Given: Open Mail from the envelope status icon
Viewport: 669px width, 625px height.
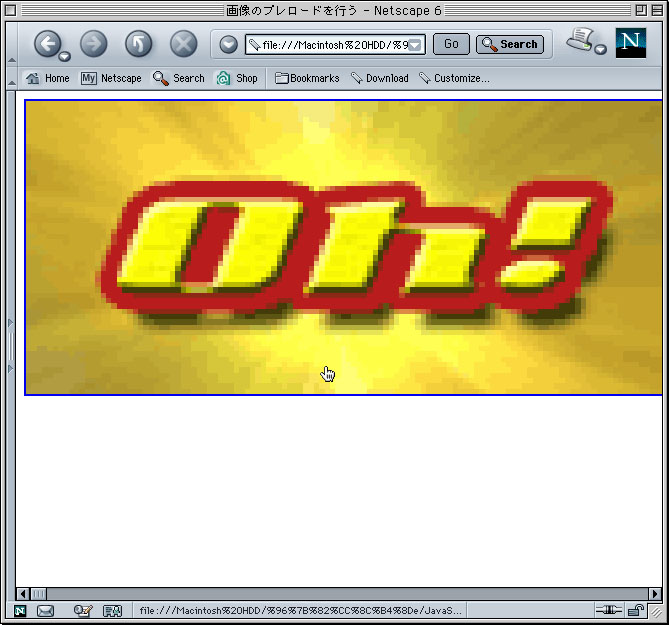Looking at the screenshot, I should click(x=46, y=611).
